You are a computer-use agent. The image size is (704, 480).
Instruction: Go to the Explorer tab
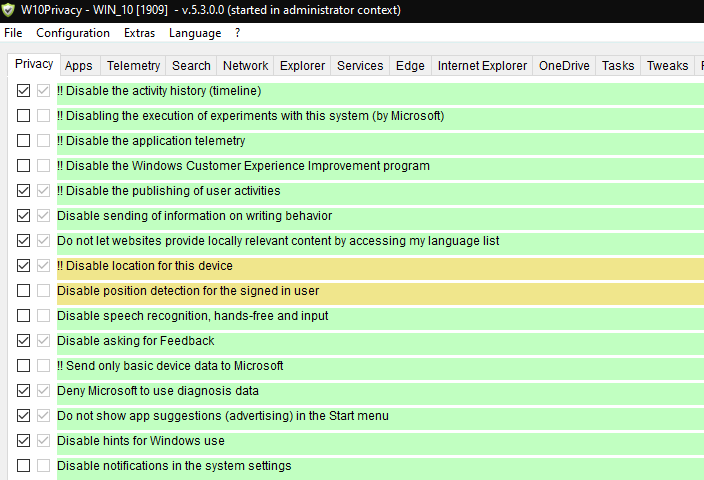[x=302, y=66]
